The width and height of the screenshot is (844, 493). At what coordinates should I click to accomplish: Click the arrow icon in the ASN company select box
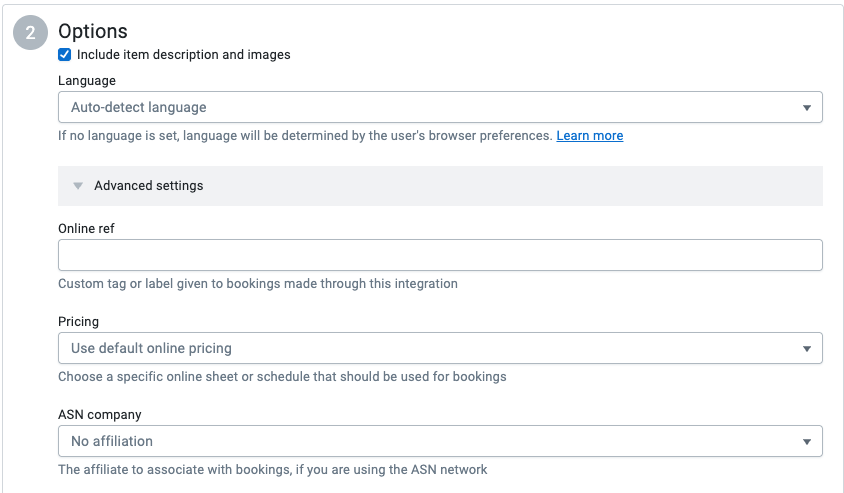tap(806, 442)
